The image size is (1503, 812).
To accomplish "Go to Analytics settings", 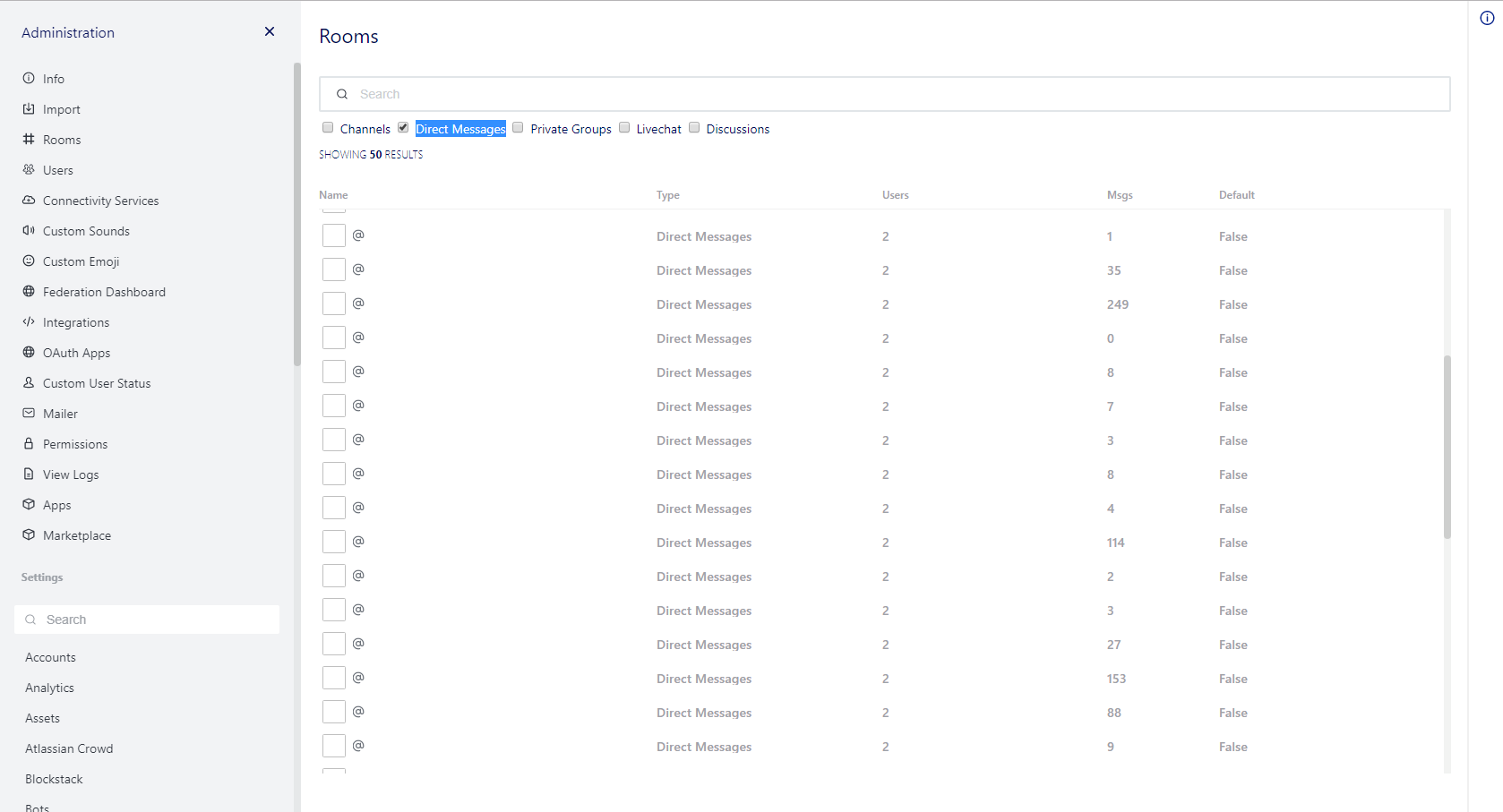I will 49,688.
